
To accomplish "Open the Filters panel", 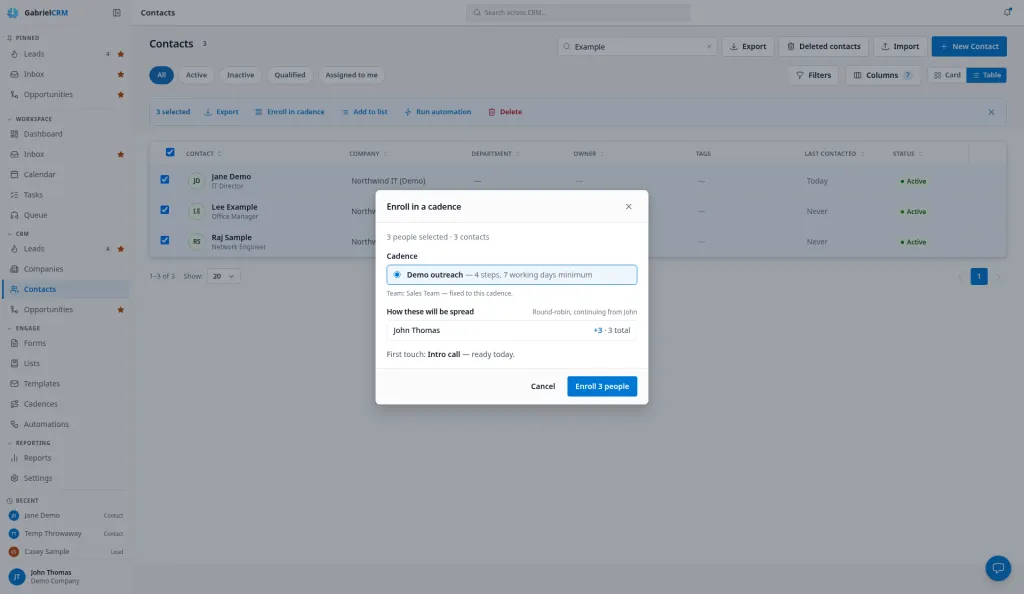I will (813, 75).
